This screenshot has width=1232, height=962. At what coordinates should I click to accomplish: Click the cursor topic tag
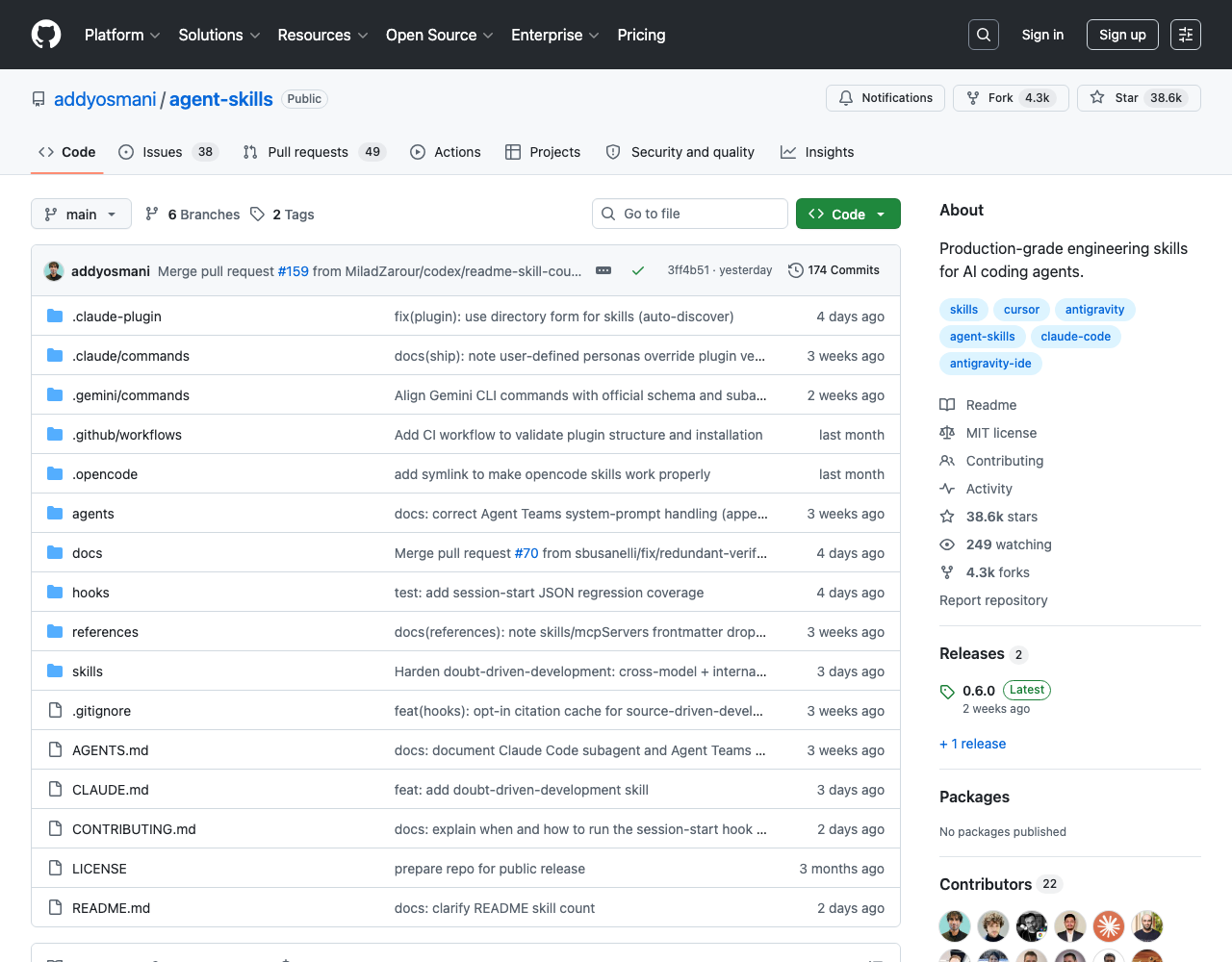click(1021, 310)
